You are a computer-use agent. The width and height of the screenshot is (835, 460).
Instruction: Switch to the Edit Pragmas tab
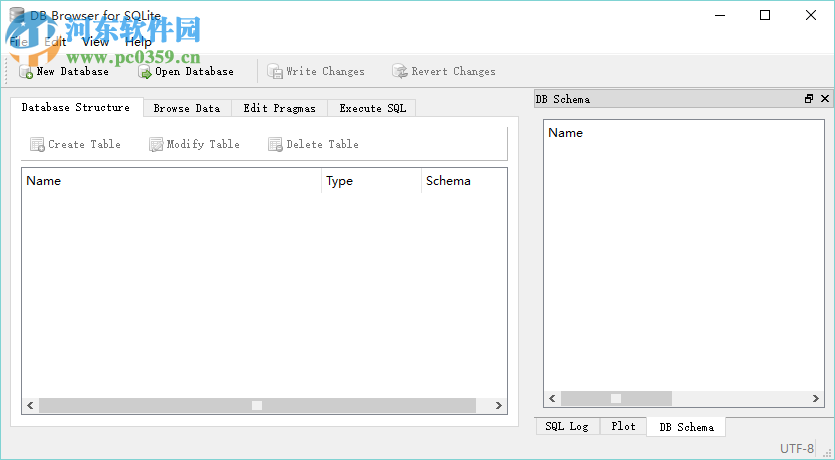click(280, 109)
